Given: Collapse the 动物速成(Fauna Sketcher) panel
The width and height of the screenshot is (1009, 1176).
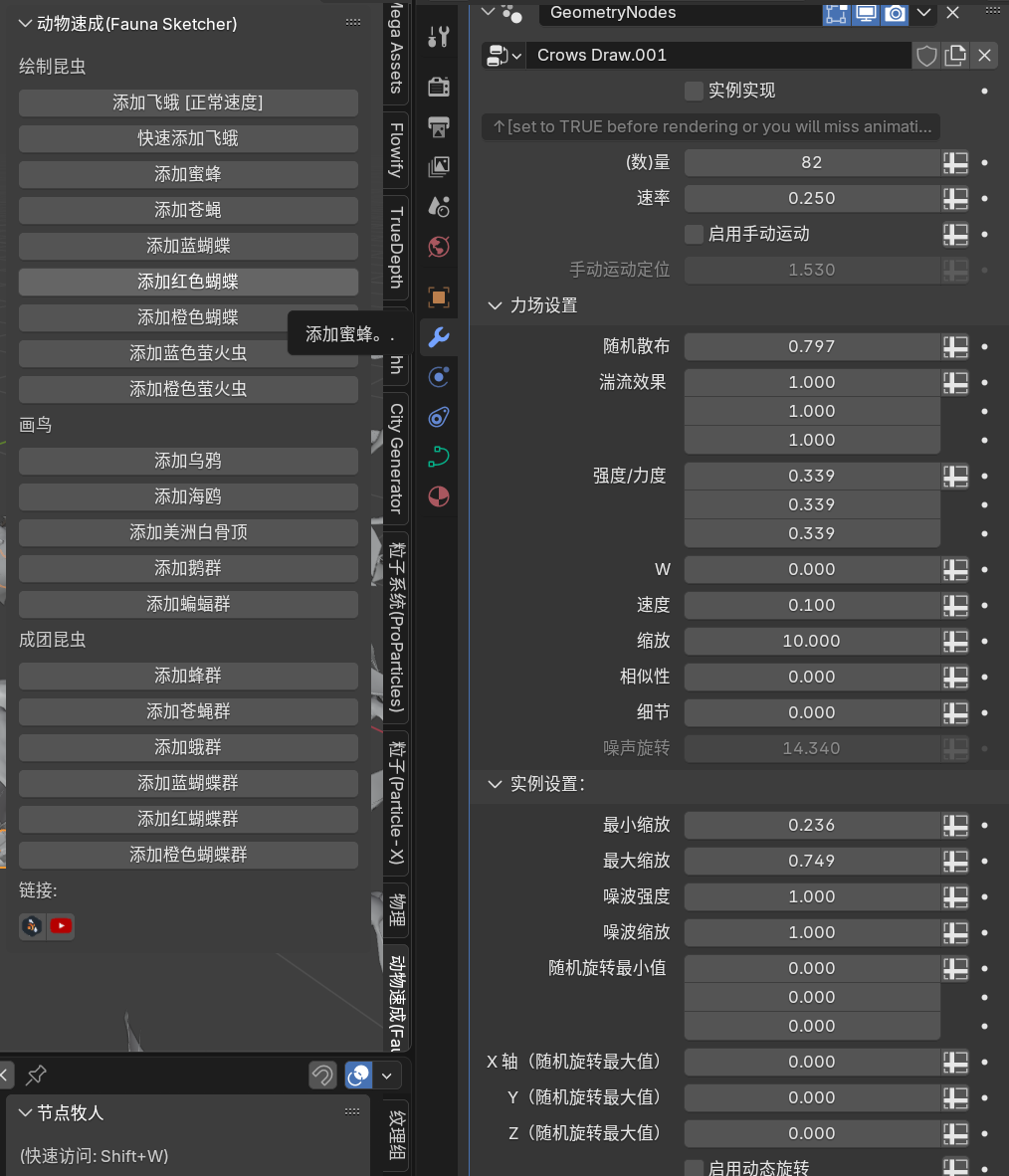Looking at the screenshot, I should (25, 24).
